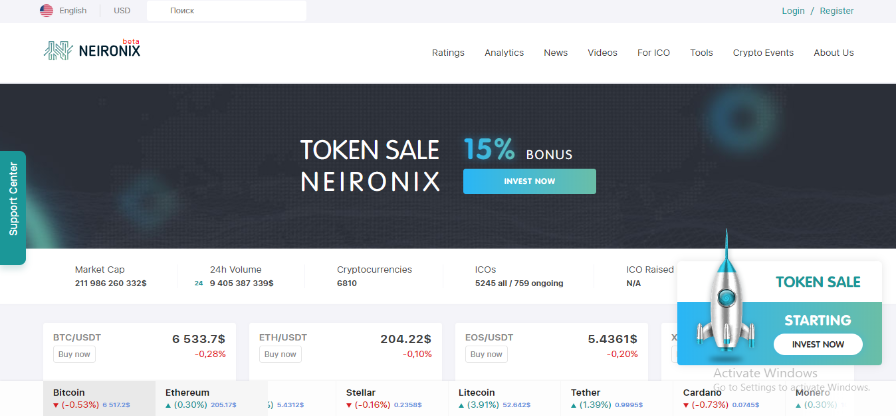896x416 pixels.
Task: Click the Cryptocurrencies count 6810
Action: coord(346,283)
